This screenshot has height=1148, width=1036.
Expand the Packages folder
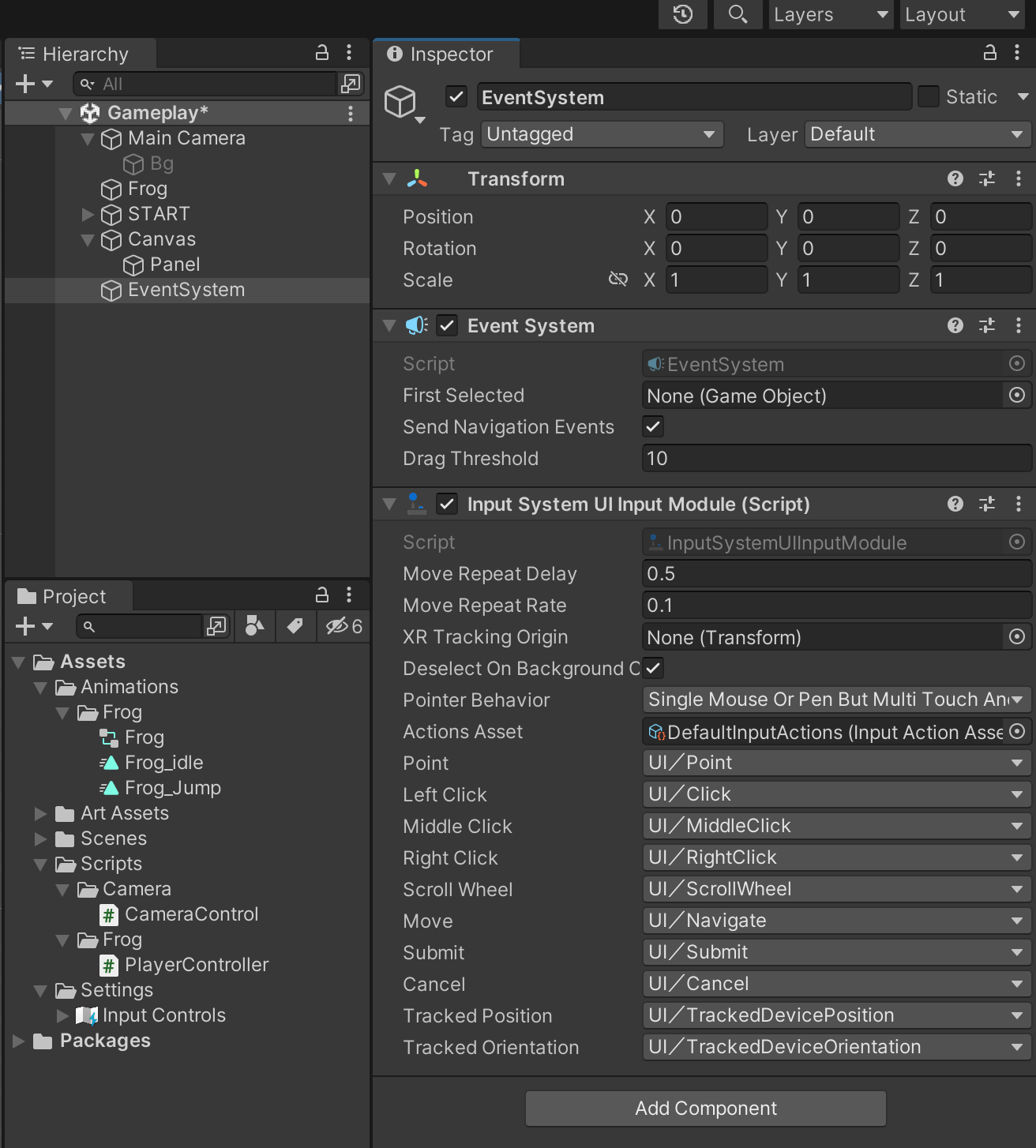tap(18, 1041)
